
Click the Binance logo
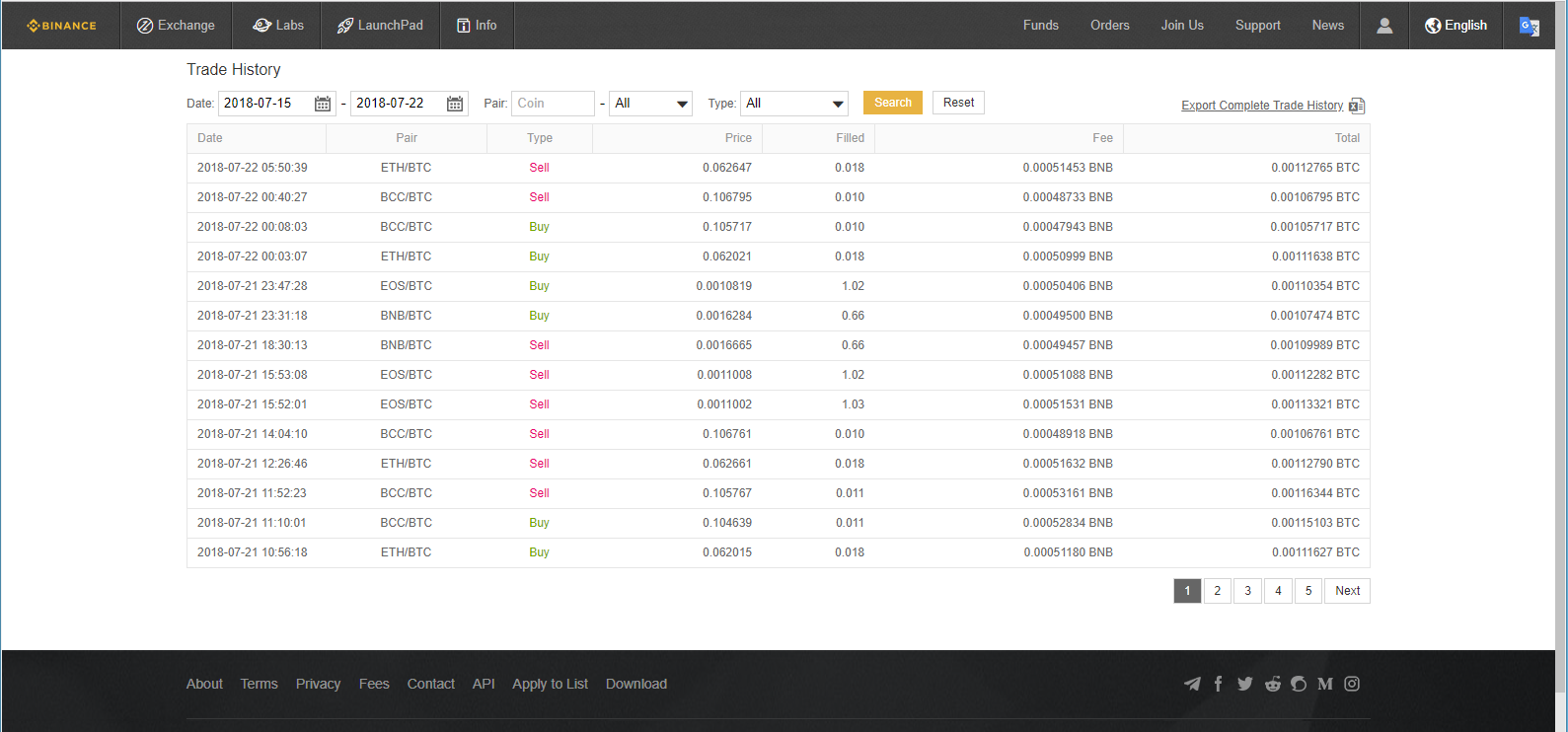61,26
